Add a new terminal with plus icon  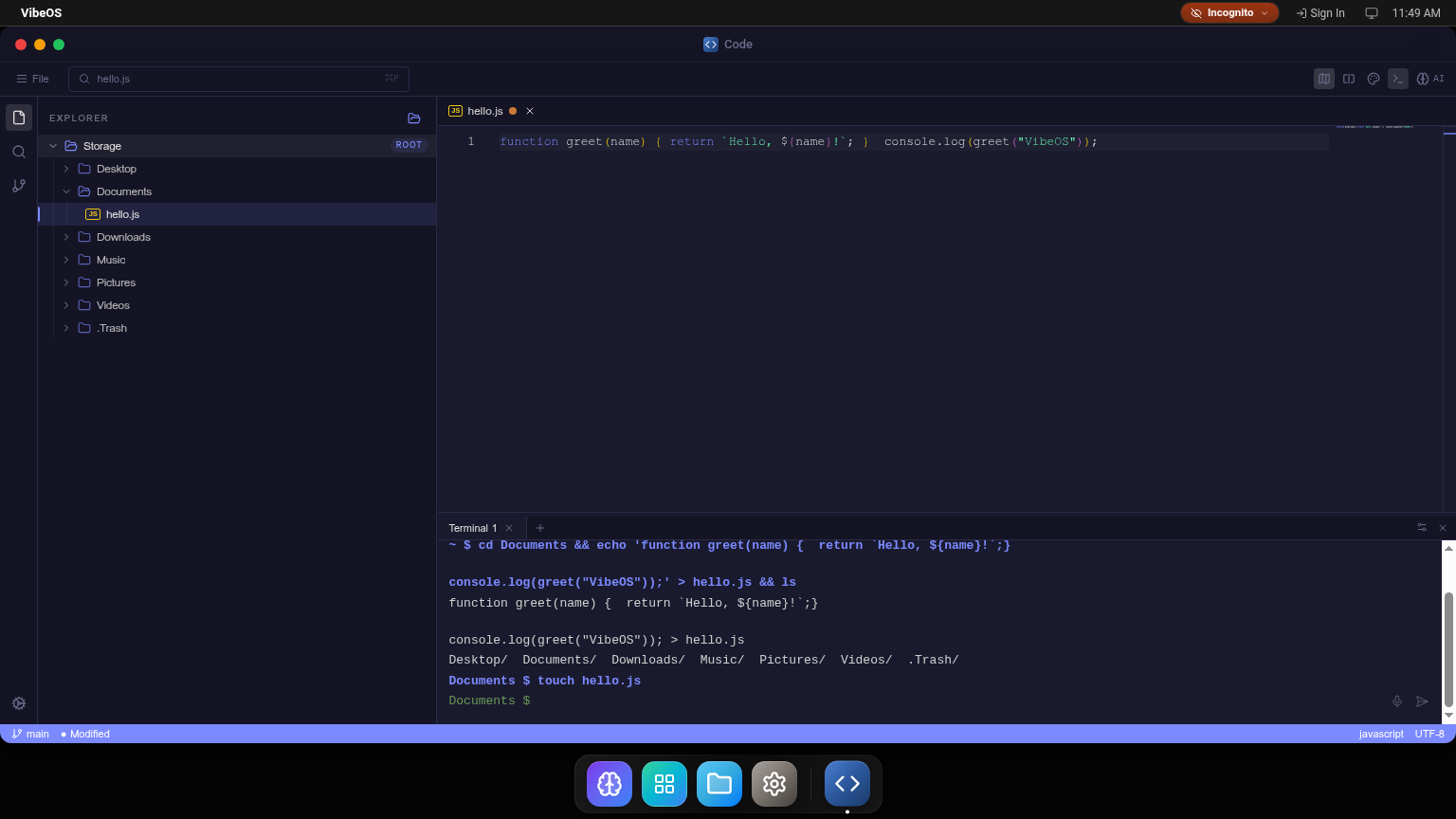[540, 528]
